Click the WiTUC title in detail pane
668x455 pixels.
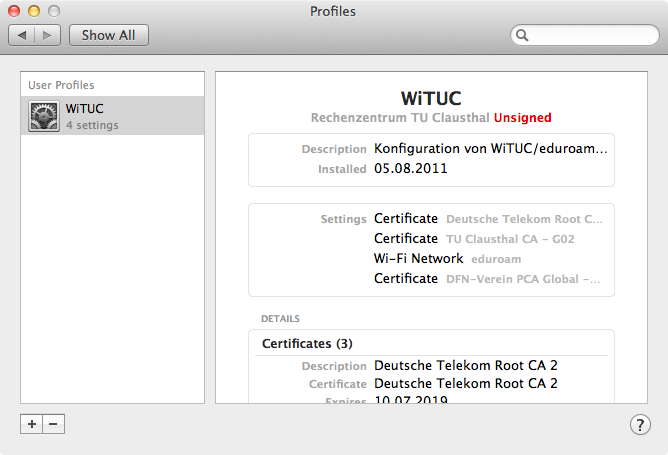430,98
